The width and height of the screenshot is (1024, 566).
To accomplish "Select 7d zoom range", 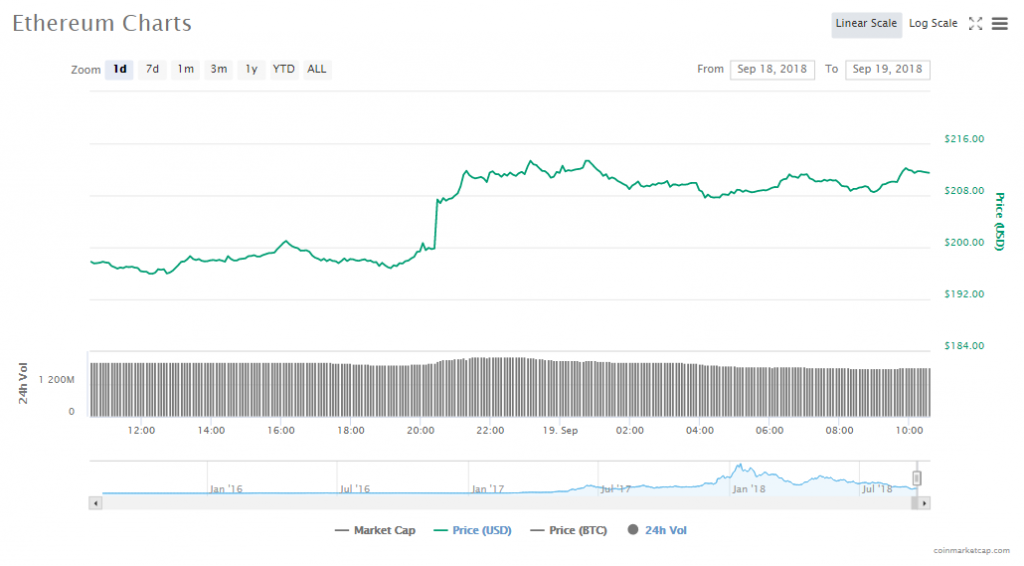I will coord(152,70).
